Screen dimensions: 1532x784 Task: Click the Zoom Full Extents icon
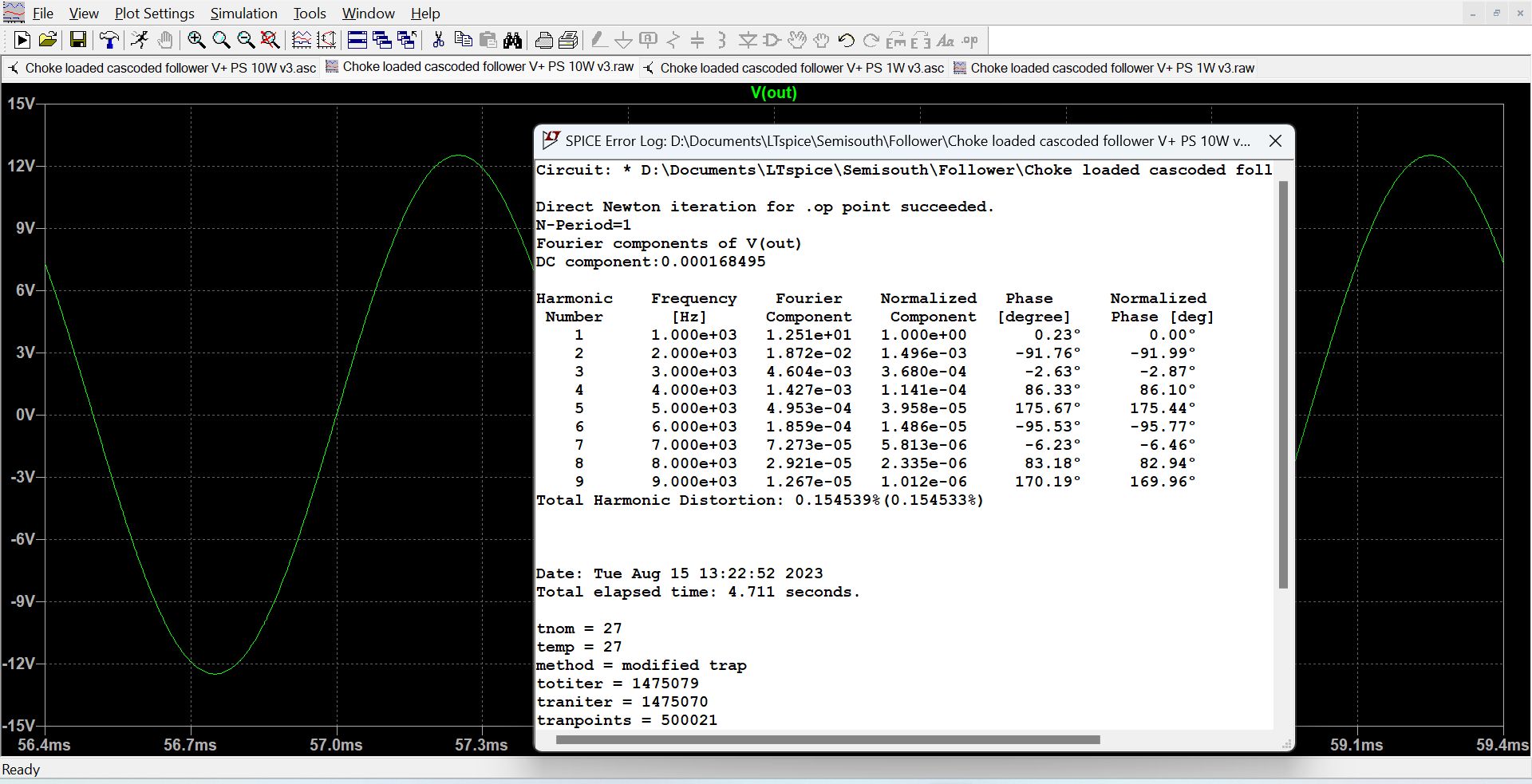point(270,40)
